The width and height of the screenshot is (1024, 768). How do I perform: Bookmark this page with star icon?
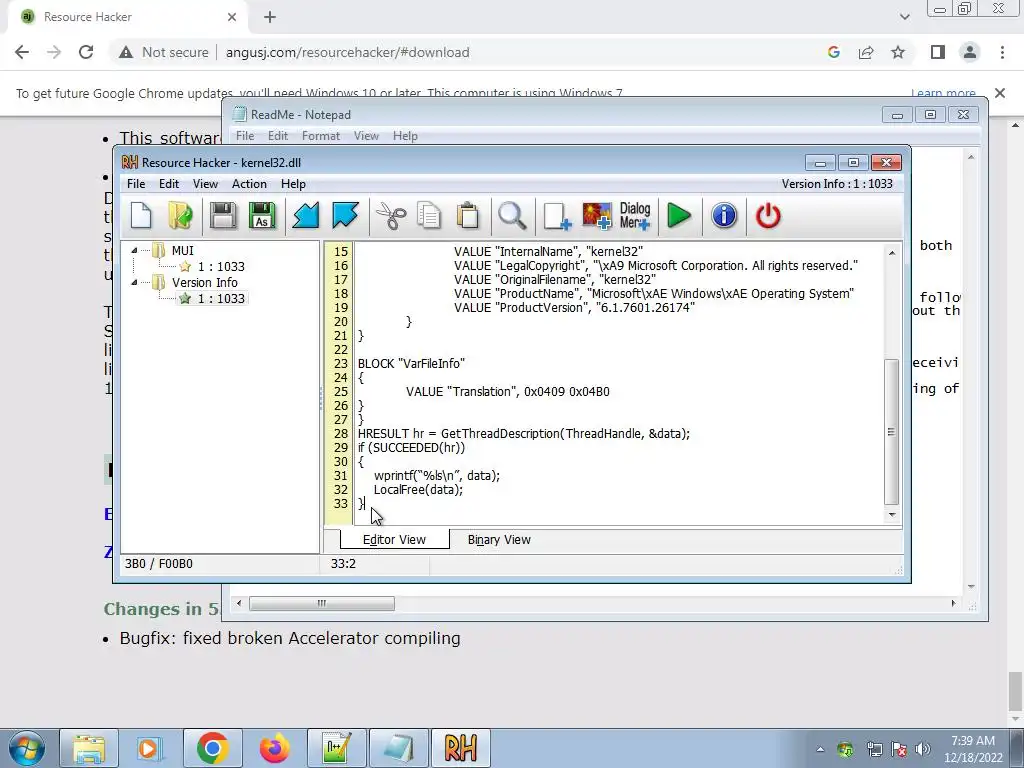[x=898, y=52]
